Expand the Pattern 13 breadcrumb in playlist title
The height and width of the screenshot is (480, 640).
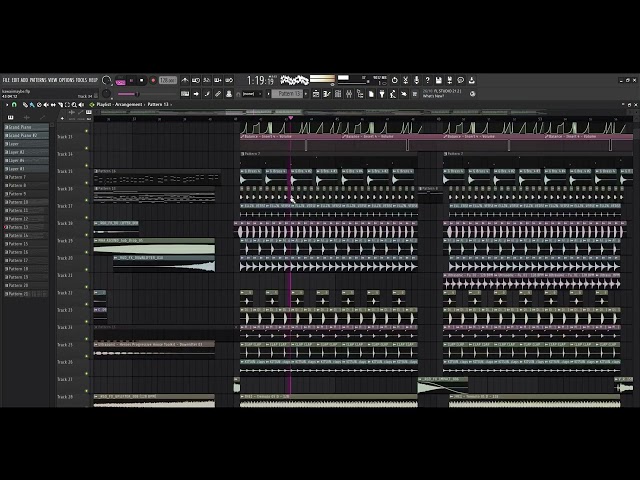pos(158,104)
